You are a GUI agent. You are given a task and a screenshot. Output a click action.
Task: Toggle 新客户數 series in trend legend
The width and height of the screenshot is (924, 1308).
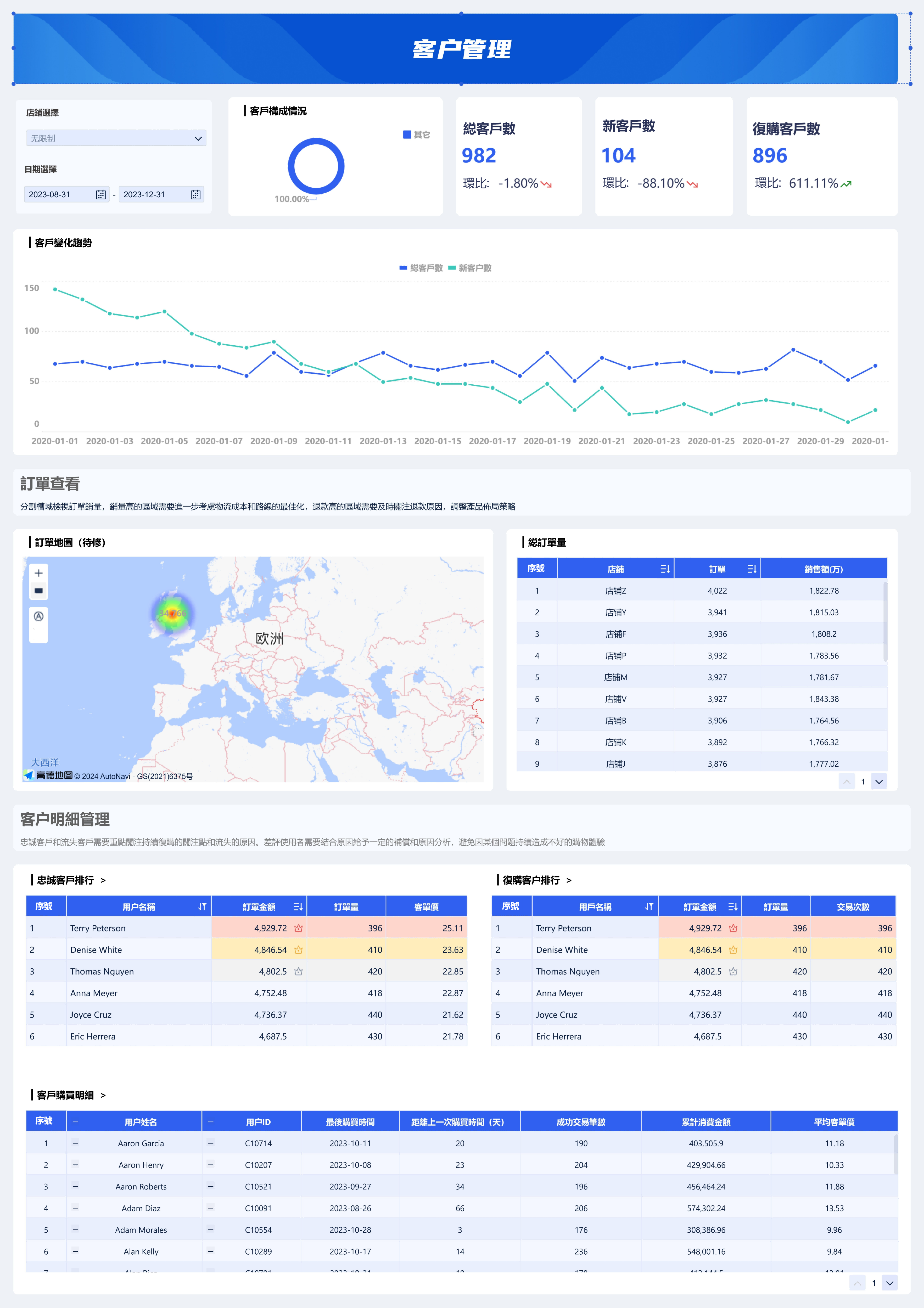pyautogui.click(x=470, y=268)
